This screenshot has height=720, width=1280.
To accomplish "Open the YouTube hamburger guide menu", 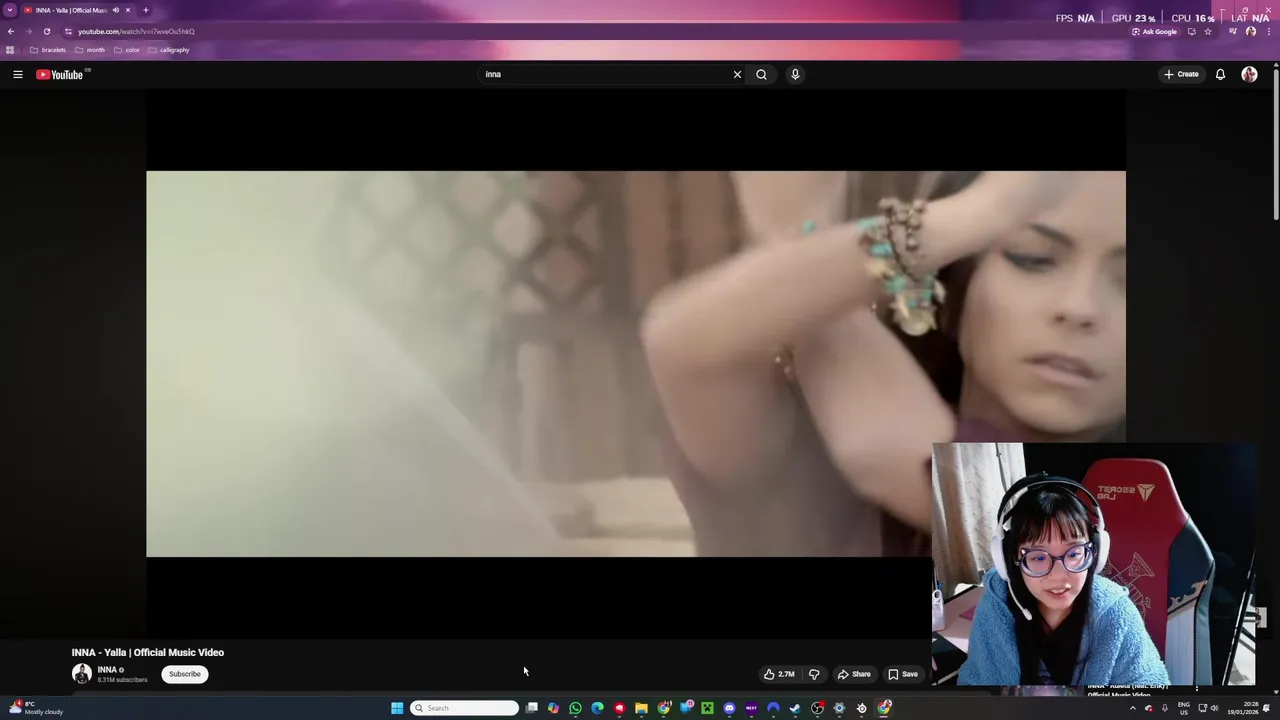I will coord(18,74).
